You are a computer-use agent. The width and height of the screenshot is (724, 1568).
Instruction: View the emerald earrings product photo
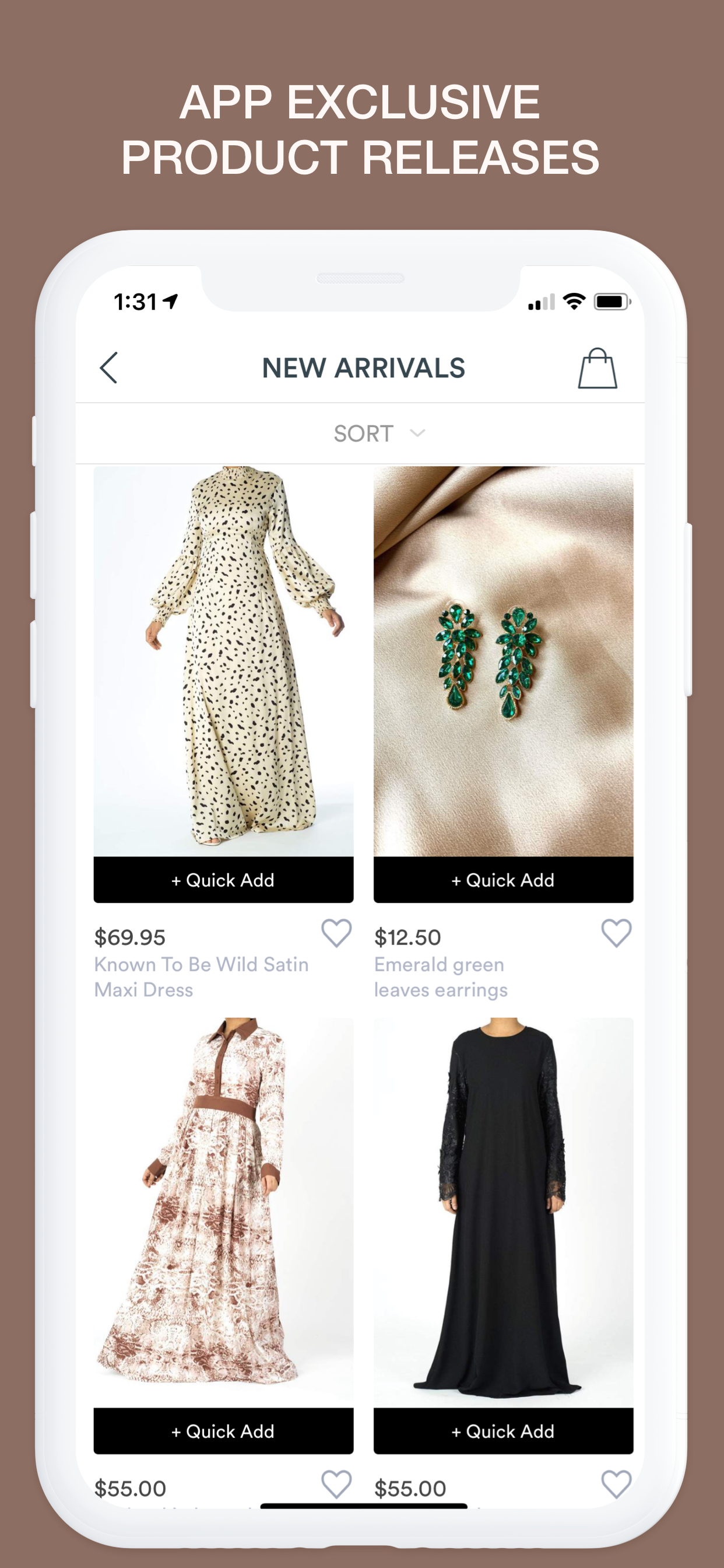(503, 661)
